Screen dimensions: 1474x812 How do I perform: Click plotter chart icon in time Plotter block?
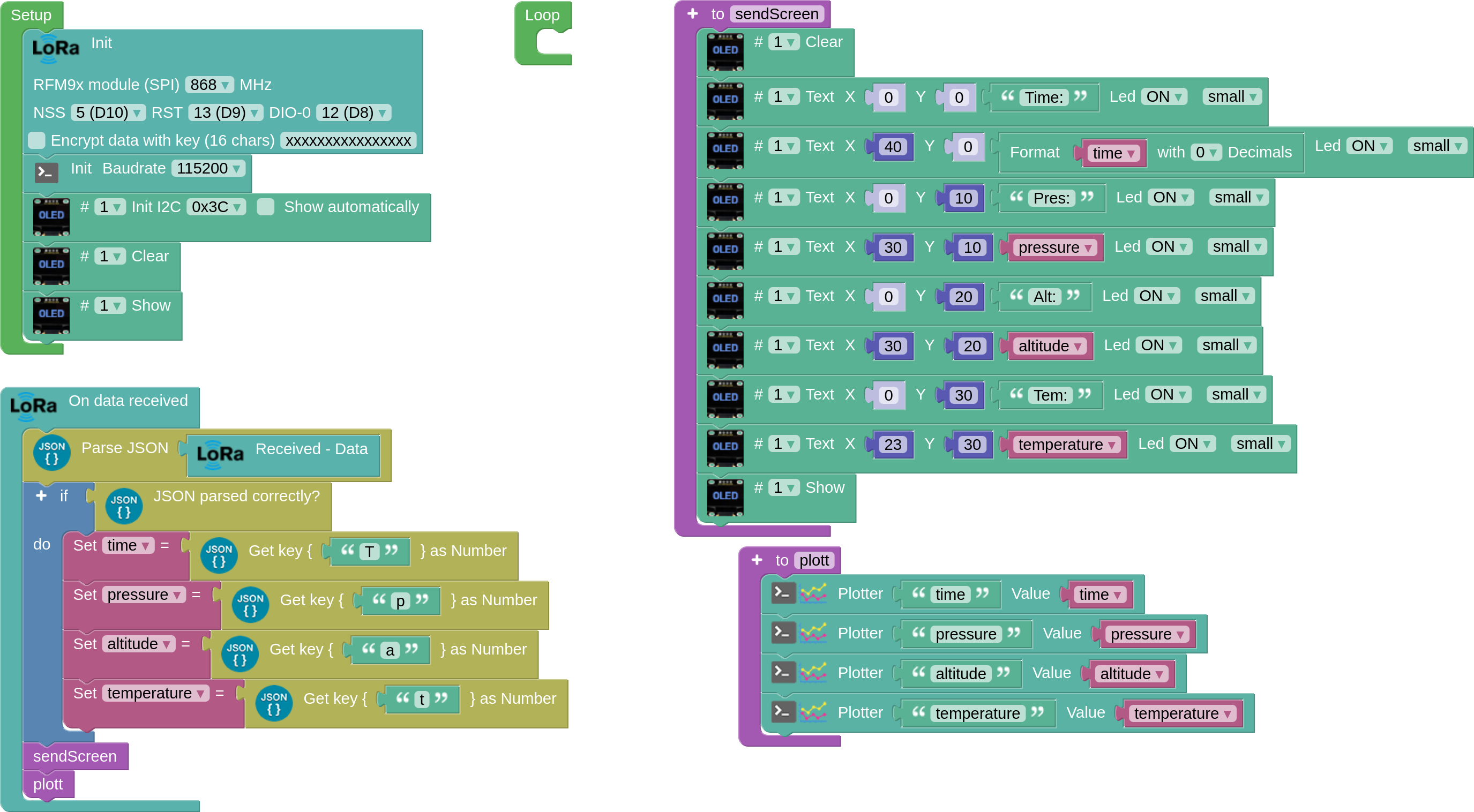[813, 593]
